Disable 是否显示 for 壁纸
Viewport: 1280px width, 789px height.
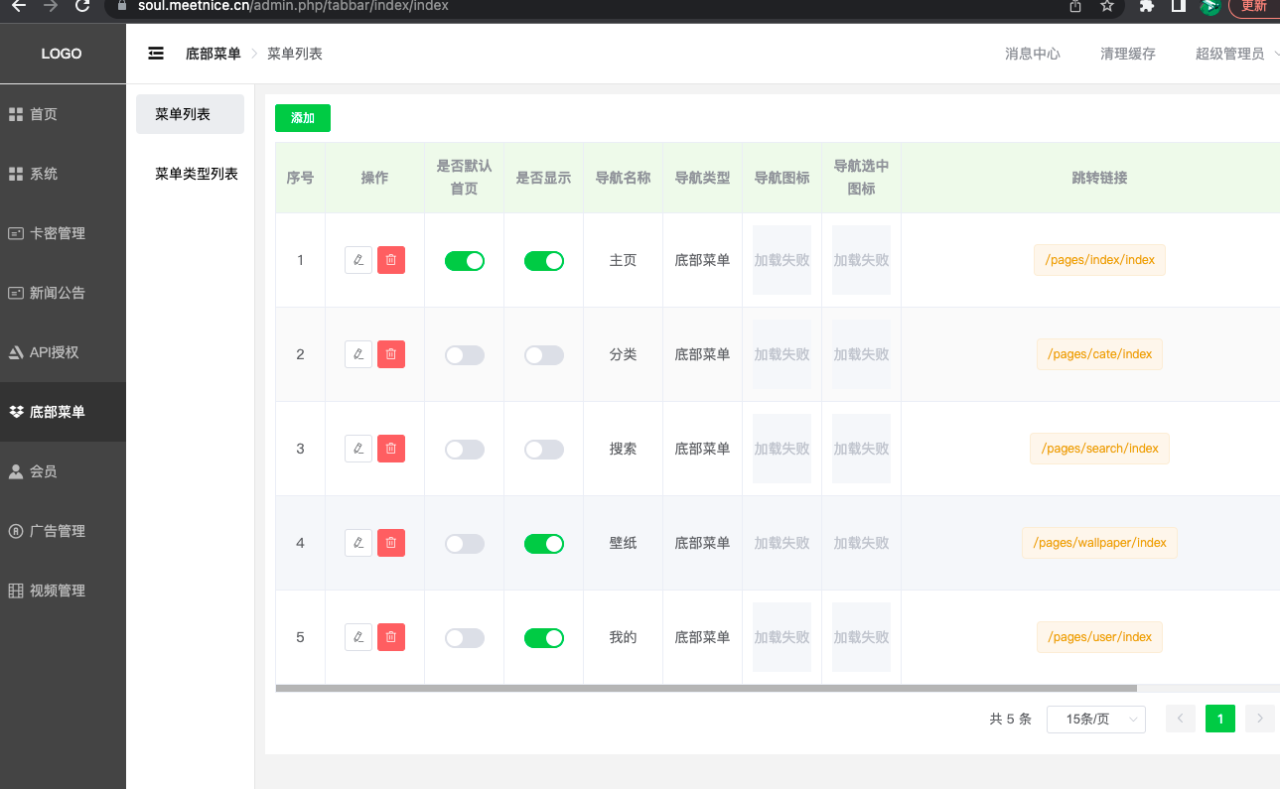click(544, 543)
